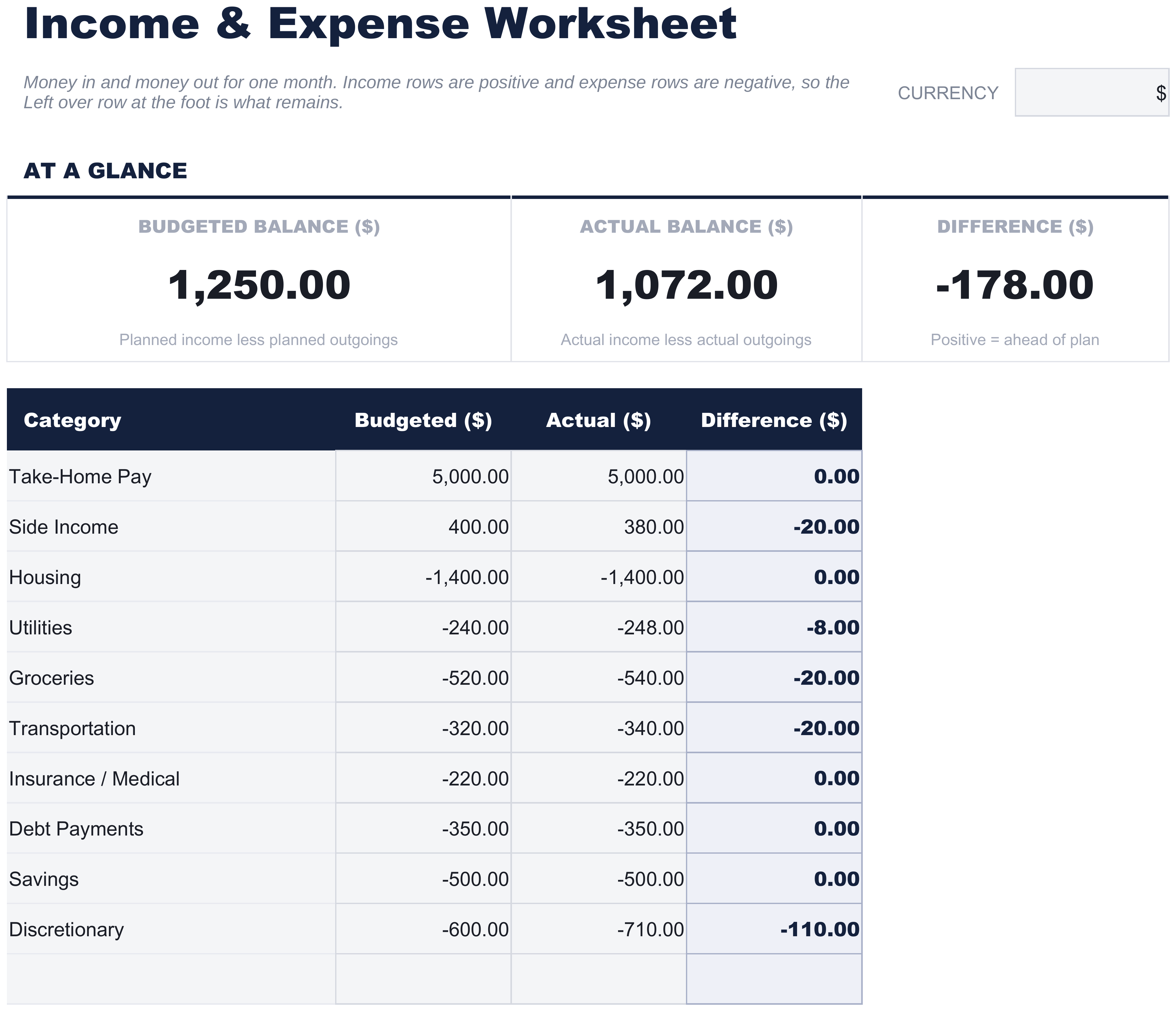Edit Insurance / Medical budgeted cell -220.00

(x=423, y=778)
